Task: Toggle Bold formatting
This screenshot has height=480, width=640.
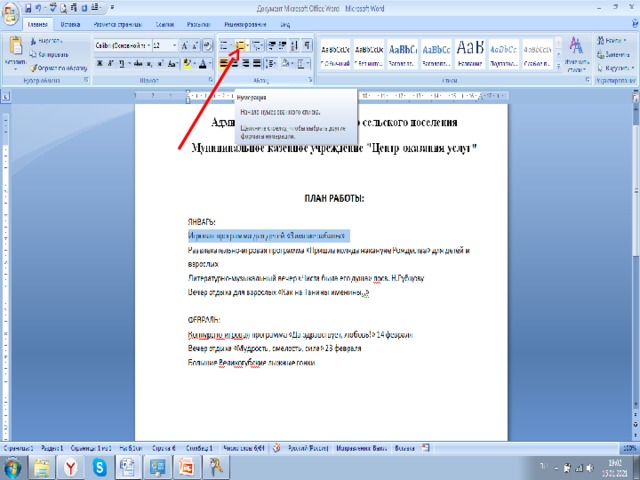Action: 100,63
